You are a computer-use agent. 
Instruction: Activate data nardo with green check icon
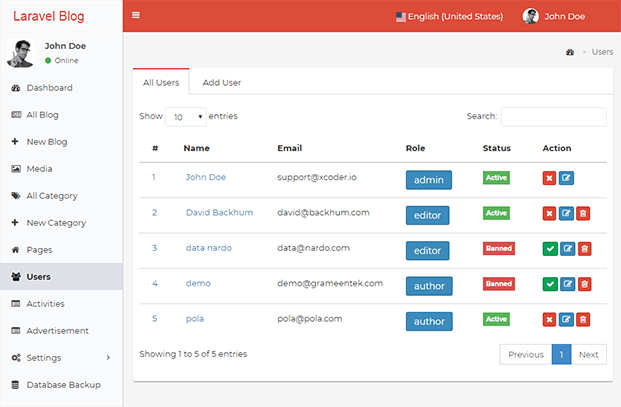point(550,249)
